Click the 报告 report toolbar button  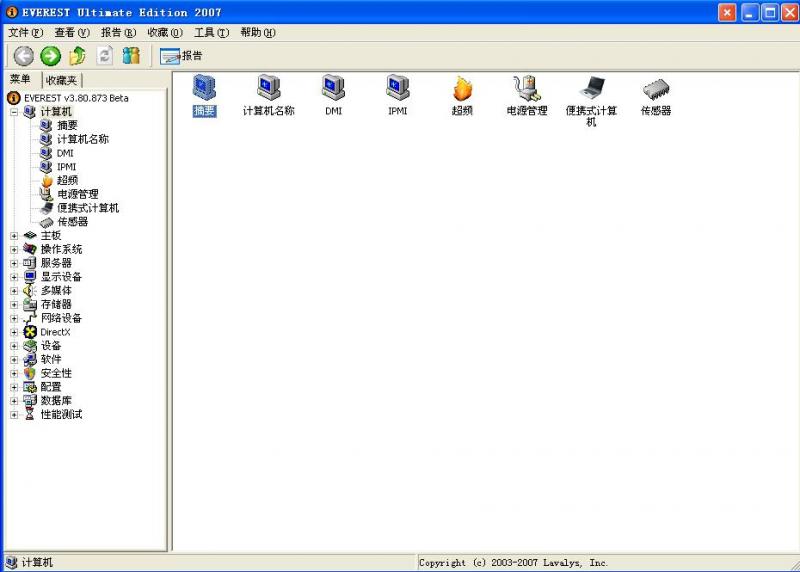181,56
